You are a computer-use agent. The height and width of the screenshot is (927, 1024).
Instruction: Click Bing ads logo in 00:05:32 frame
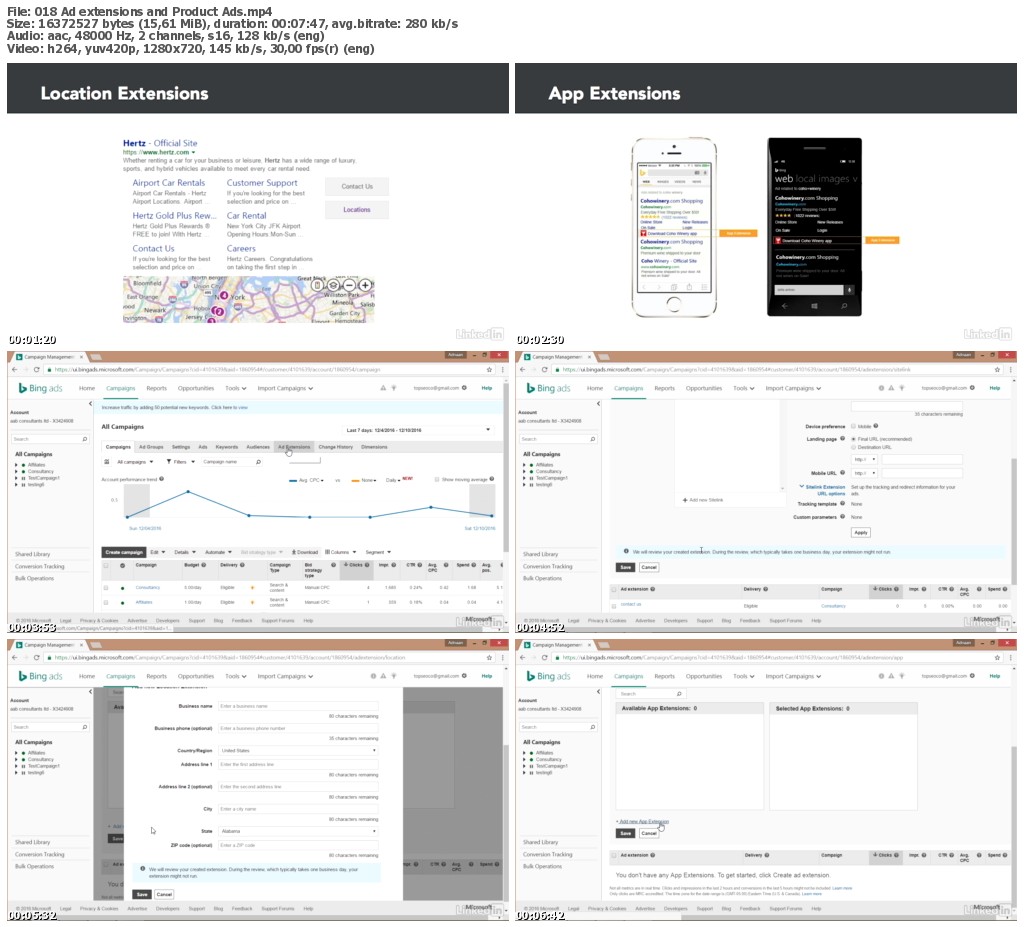40,676
